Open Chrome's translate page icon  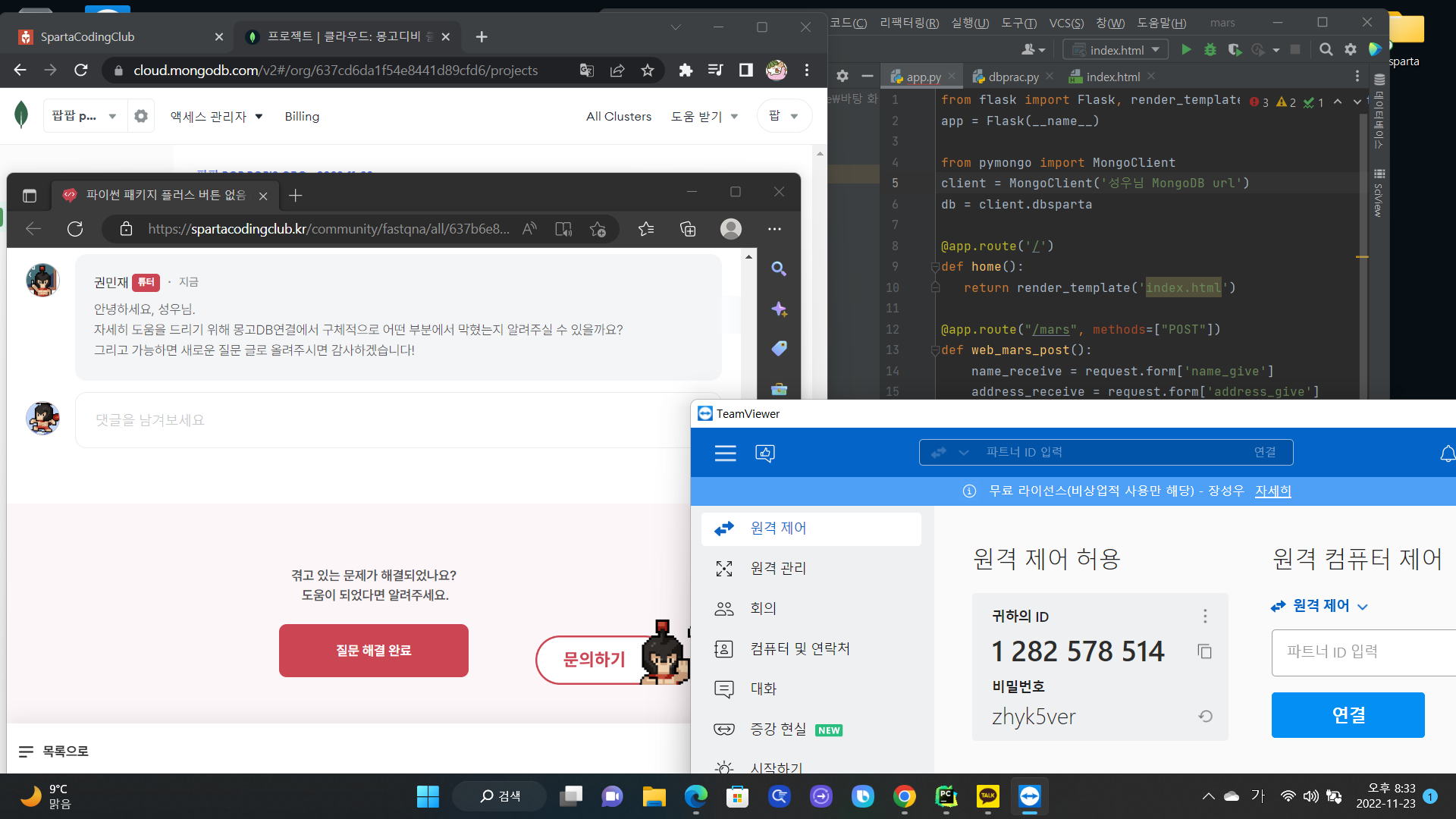pyautogui.click(x=587, y=71)
